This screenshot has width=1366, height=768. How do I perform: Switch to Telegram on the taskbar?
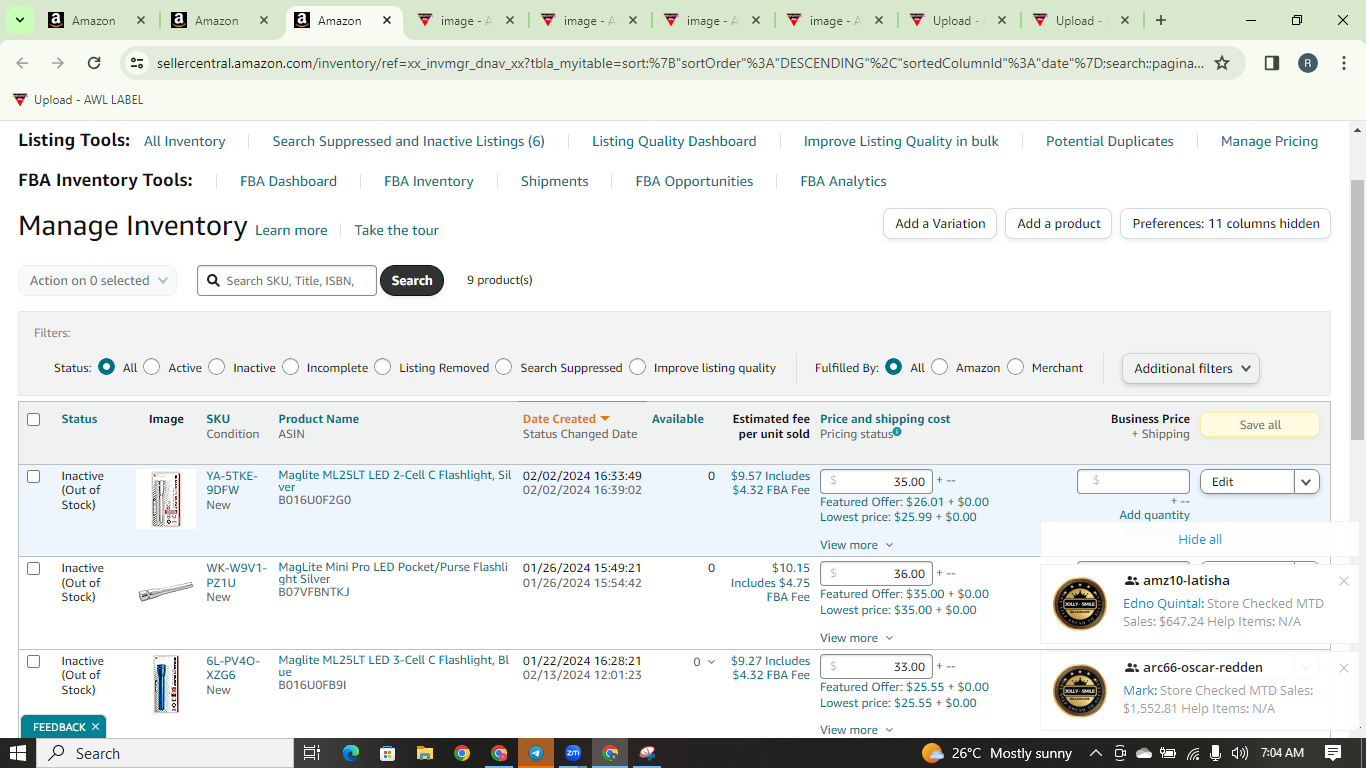[536, 753]
